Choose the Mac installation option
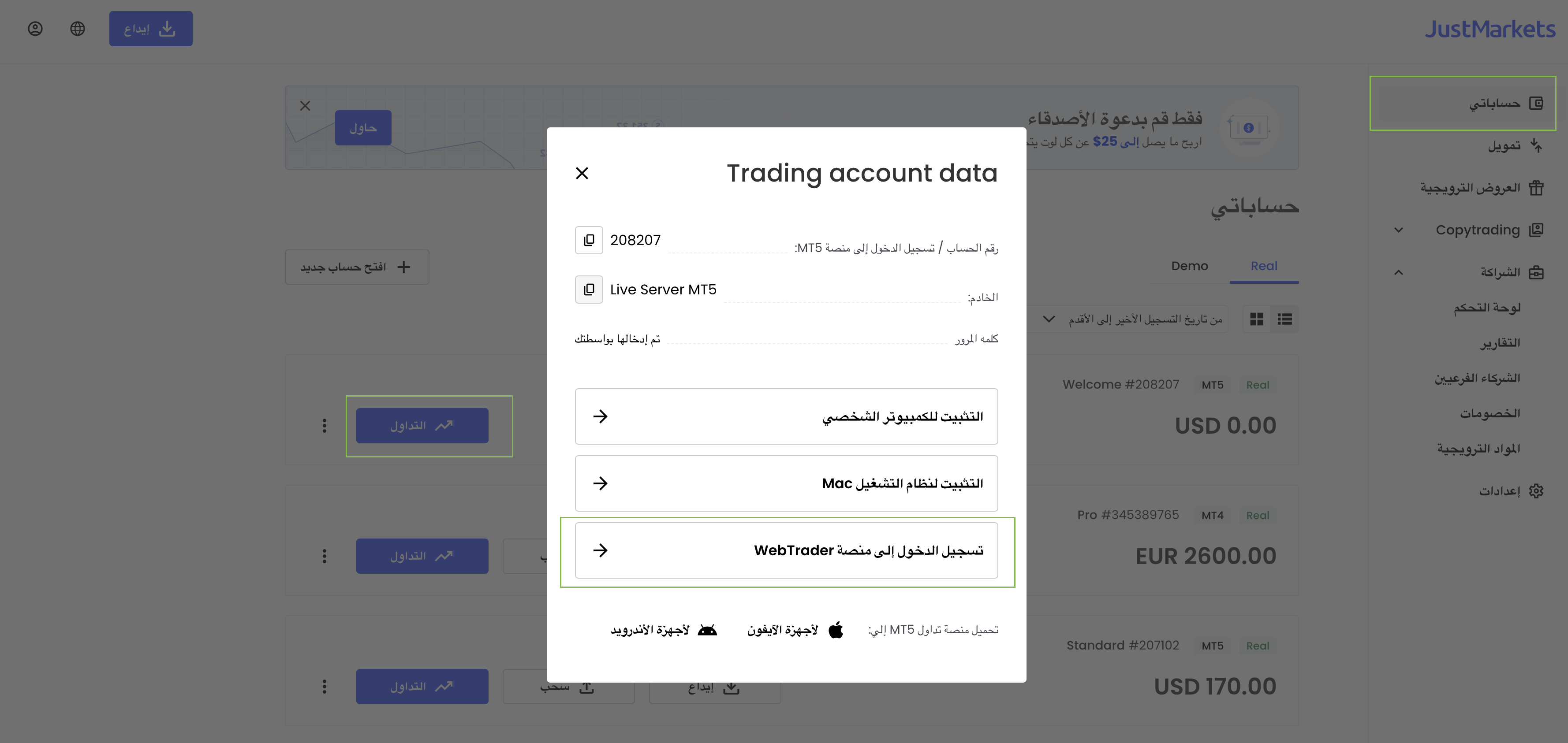The image size is (1568, 743). 787,483
